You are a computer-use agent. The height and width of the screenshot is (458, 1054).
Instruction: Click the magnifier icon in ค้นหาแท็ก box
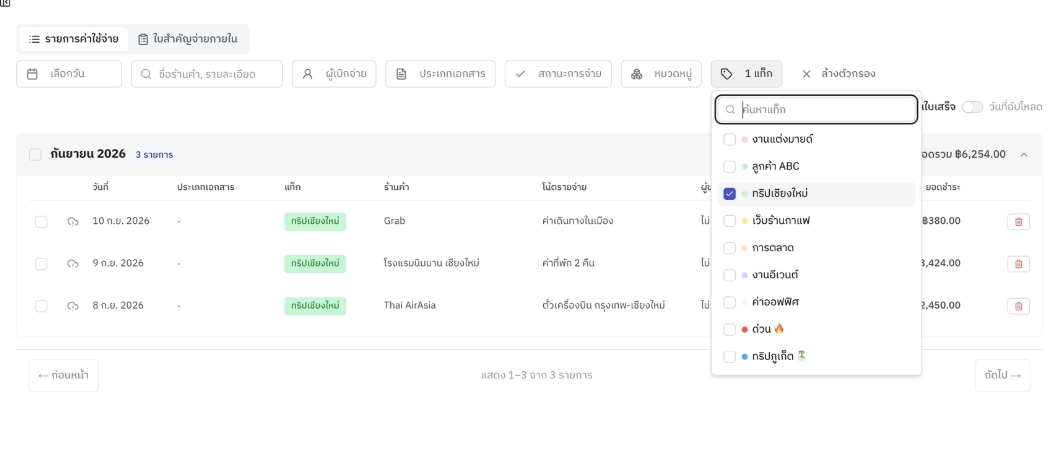click(730, 110)
